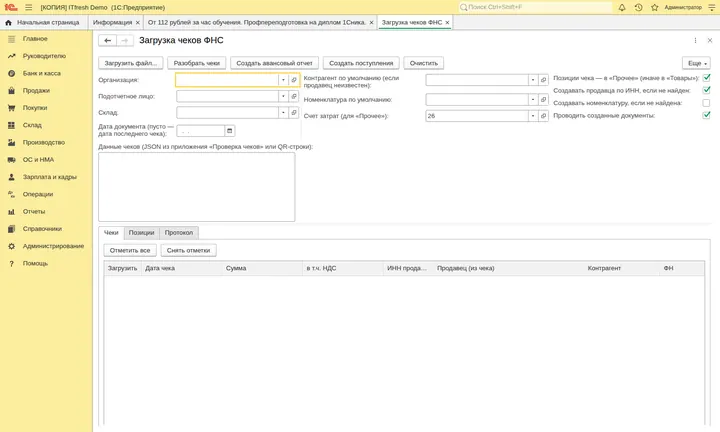The height and width of the screenshot is (432, 720).
Task: Sort by the Дата чека column header
Action: click(182, 268)
